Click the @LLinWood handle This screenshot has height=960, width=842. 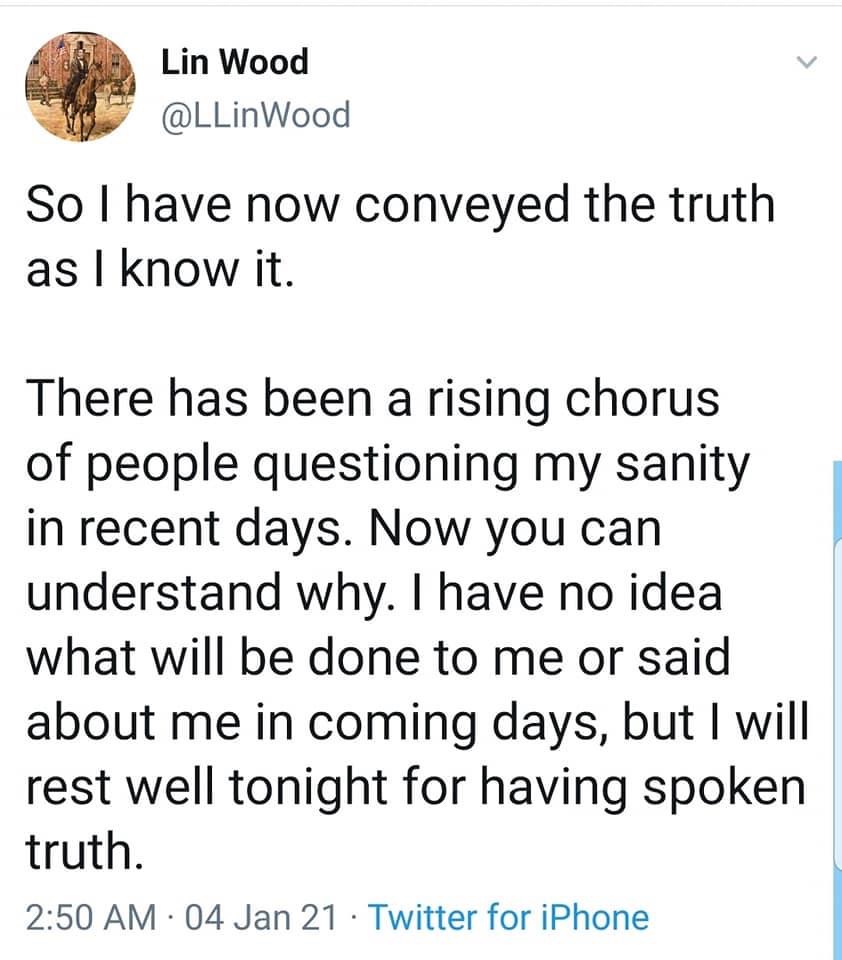(x=256, y=116)
